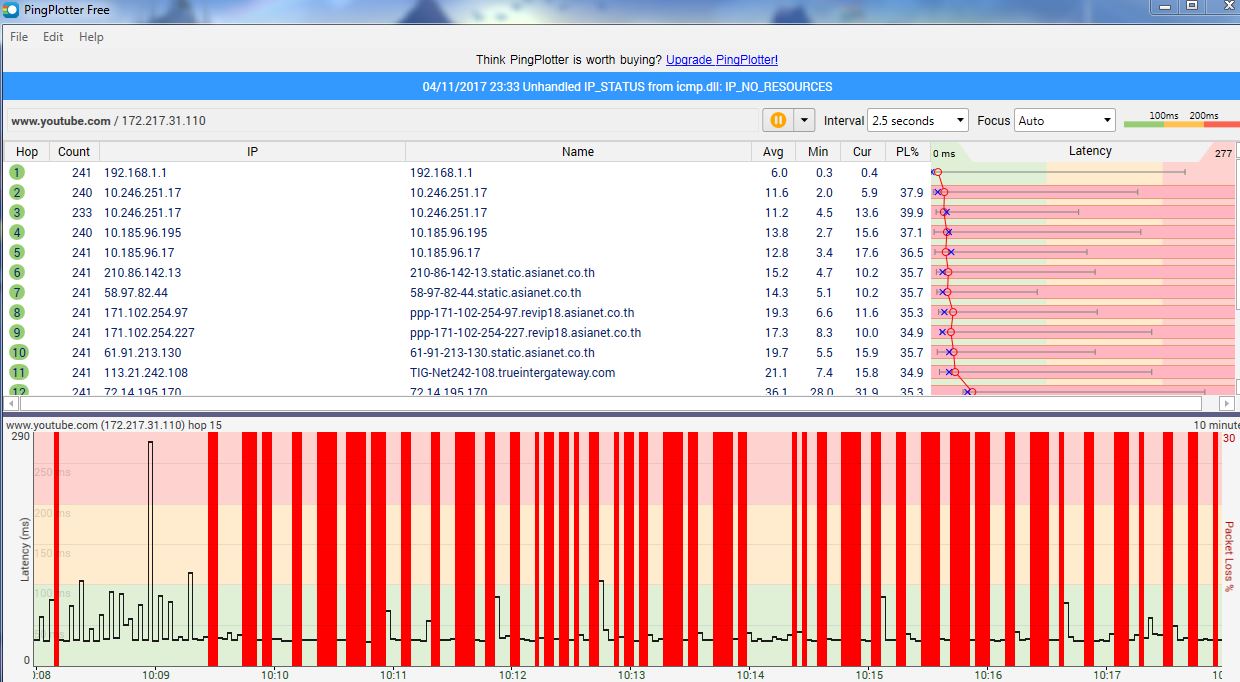Open the Focus dropdown set to Auto
The width and height of the screenshot is (1240, 682).
(x=1065, y=120)
